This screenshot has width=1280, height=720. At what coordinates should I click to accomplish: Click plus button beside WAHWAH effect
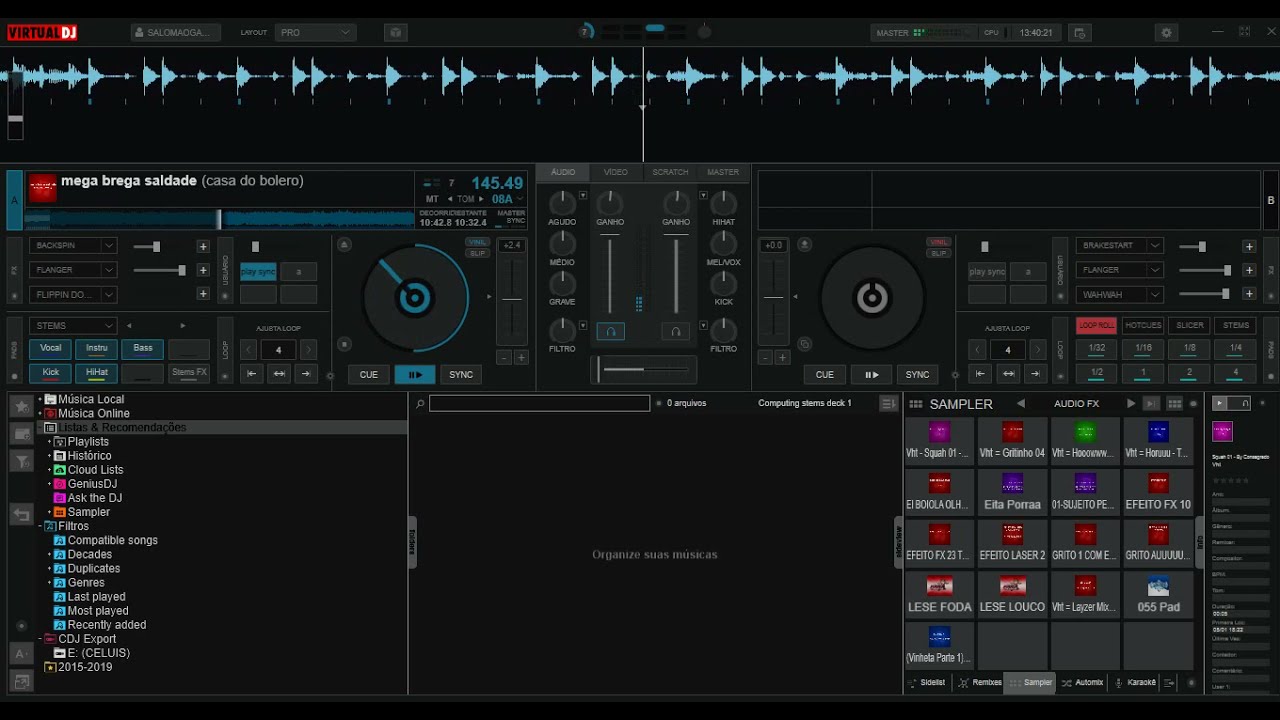[x=1249, y=294]
